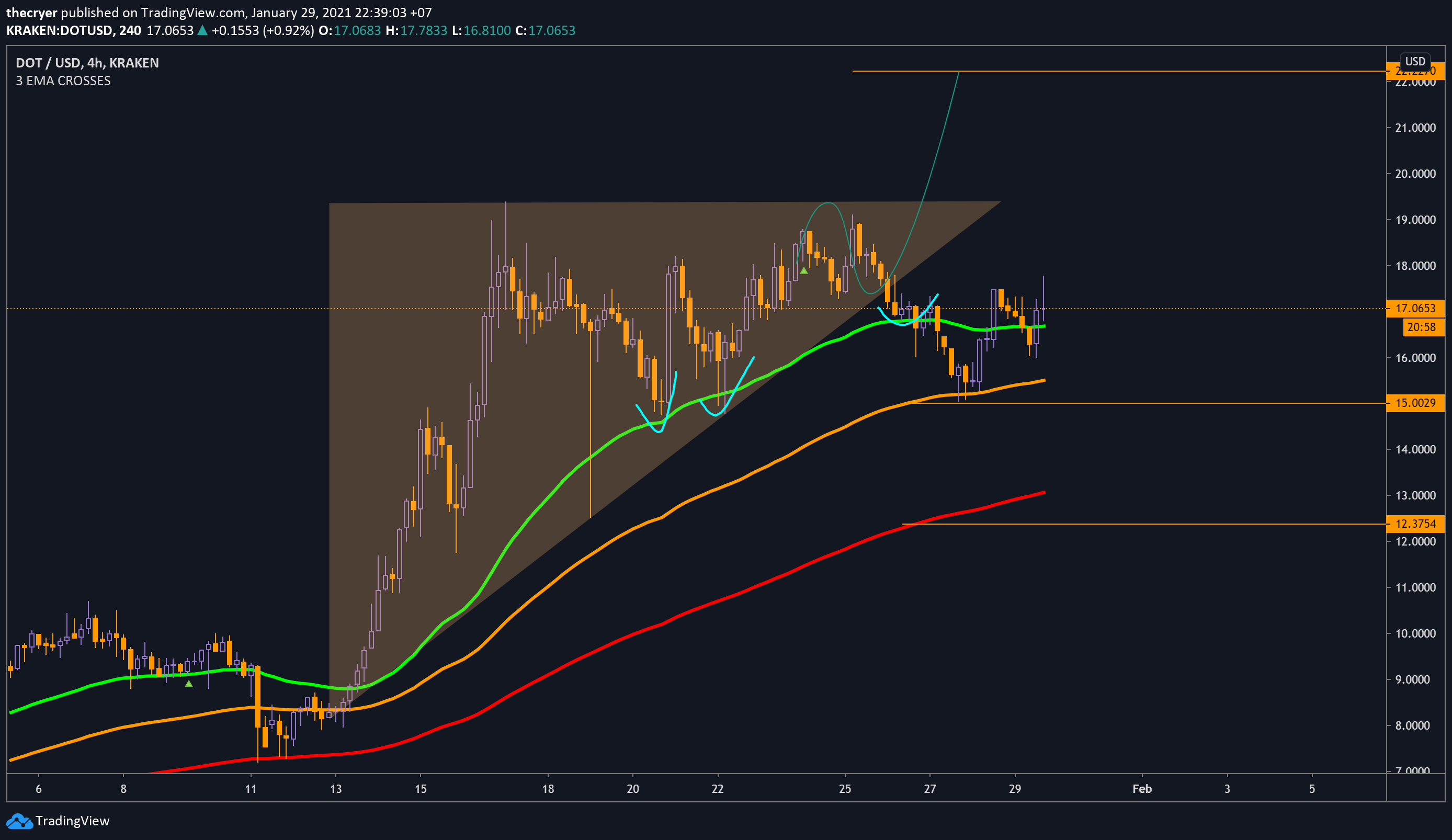
Task: Click the USD currency label on price axis
Action: click(x=1414, y=61)
